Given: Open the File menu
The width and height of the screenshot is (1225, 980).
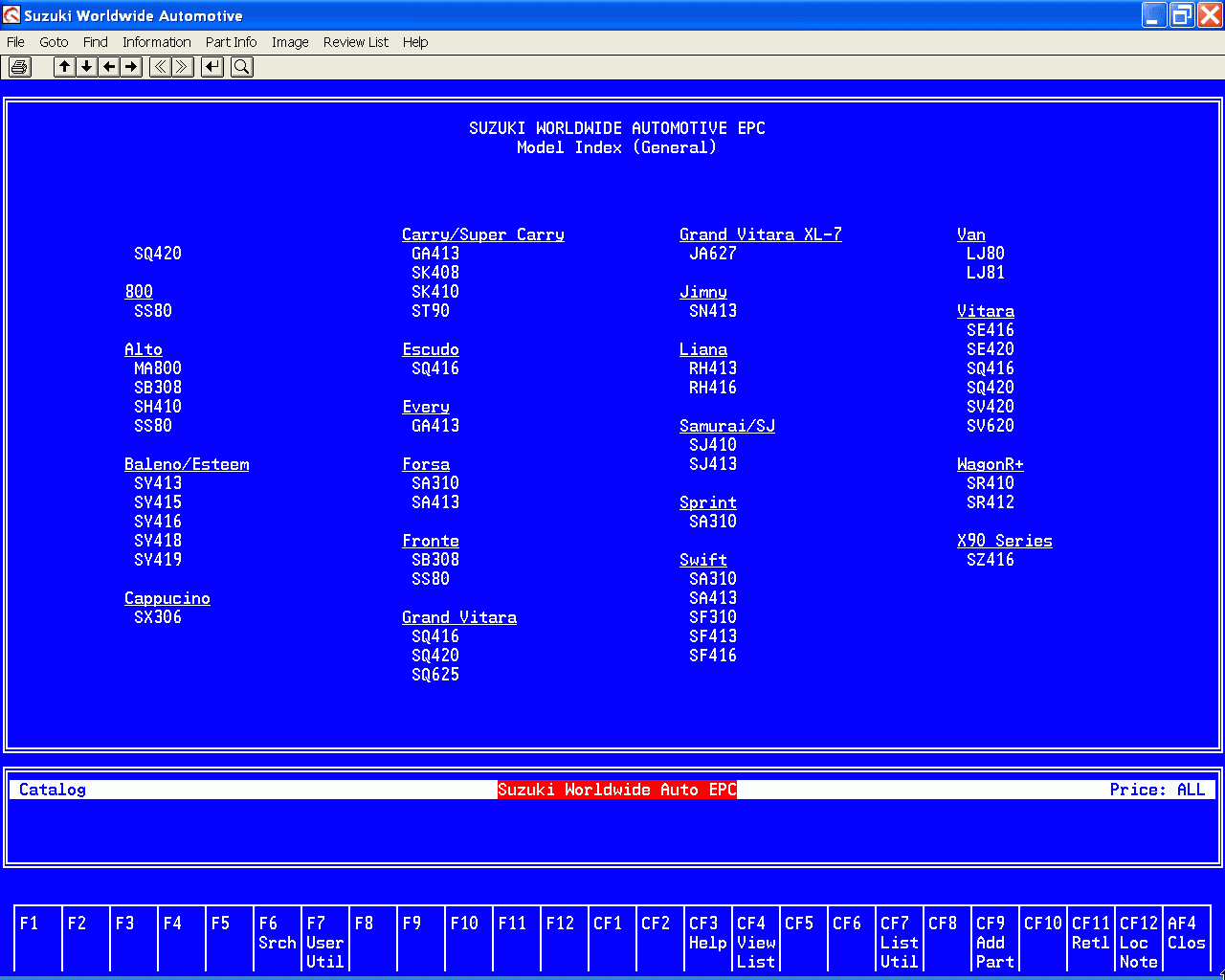Looking at the screenshot, I should point(15,42).
